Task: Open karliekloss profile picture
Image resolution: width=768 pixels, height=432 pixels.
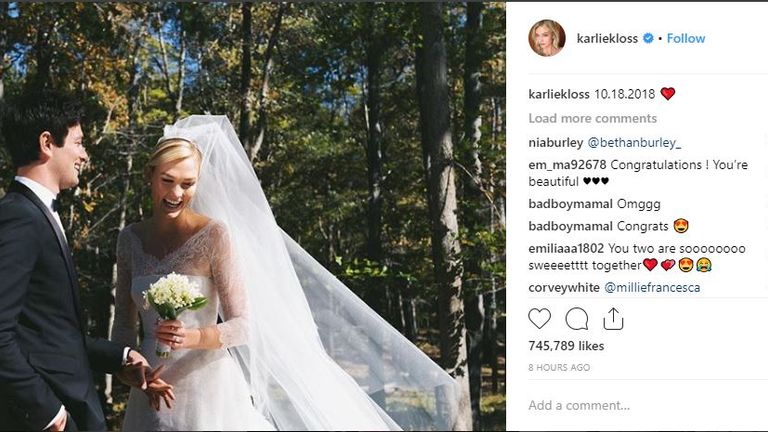Action: pyautogui.click(x=547, y=38)
